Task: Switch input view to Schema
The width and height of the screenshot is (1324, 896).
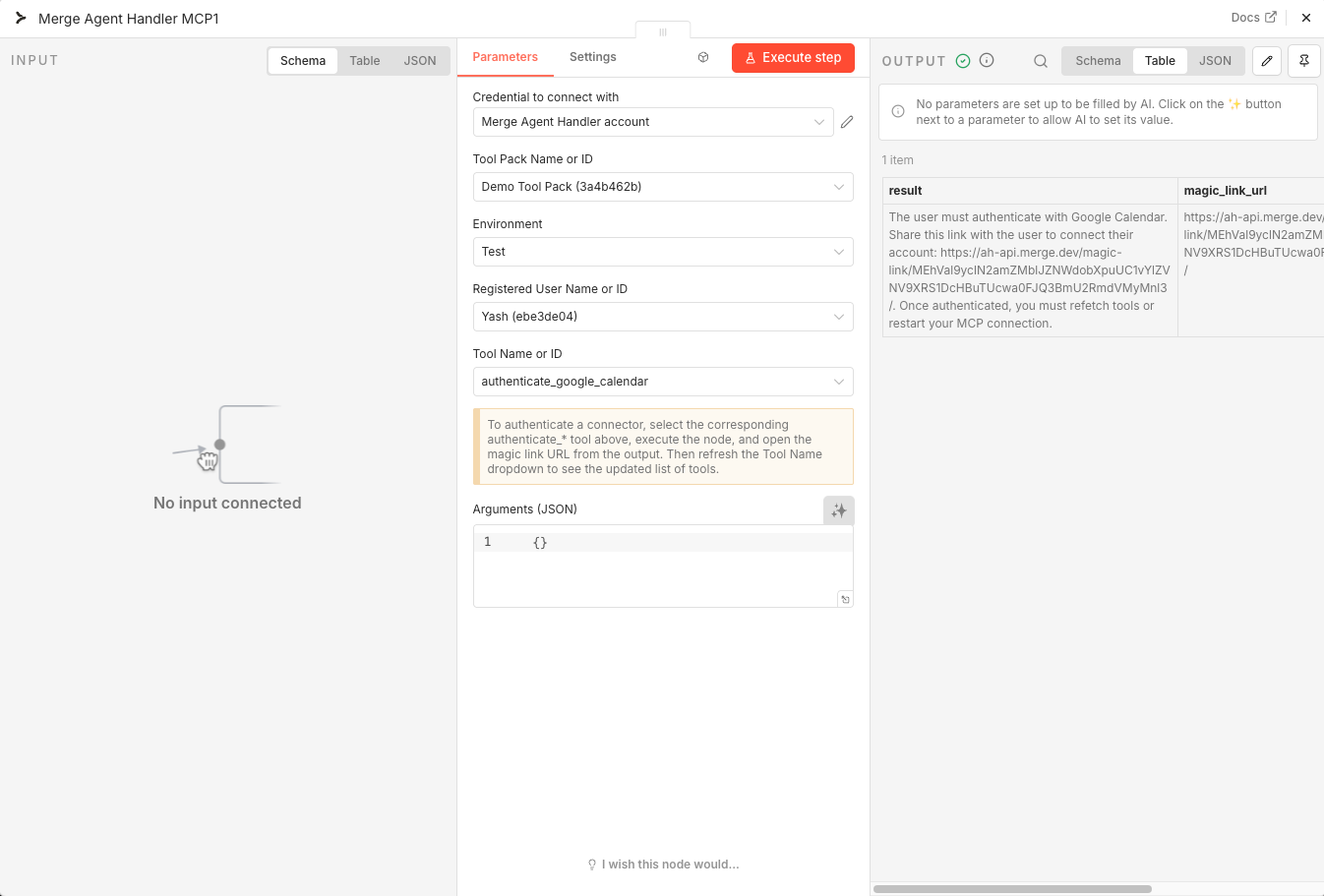Action: (303, 61)
